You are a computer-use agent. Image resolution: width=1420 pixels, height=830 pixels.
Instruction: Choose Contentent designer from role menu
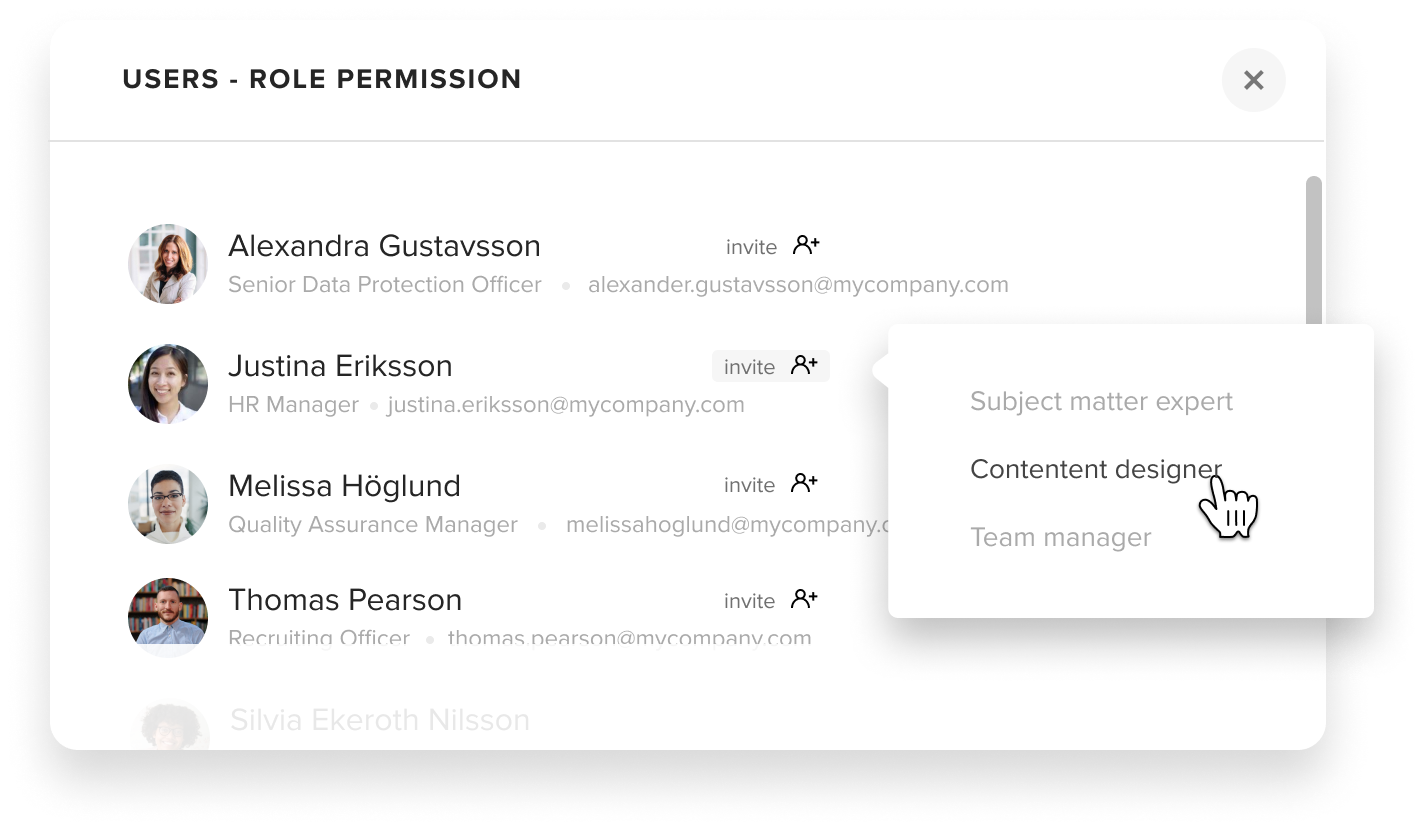1095,469
